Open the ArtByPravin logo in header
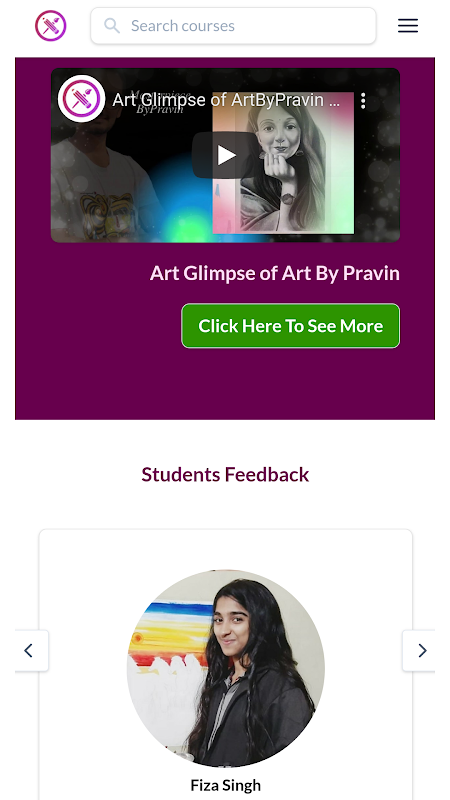450x800 pixels. (51, 26)
